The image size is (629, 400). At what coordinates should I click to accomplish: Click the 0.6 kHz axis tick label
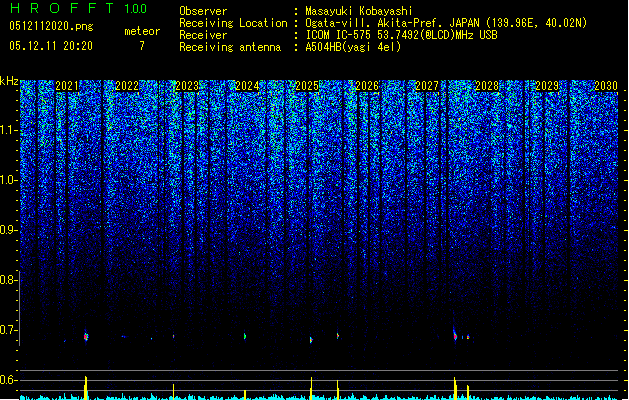[9, 380]
